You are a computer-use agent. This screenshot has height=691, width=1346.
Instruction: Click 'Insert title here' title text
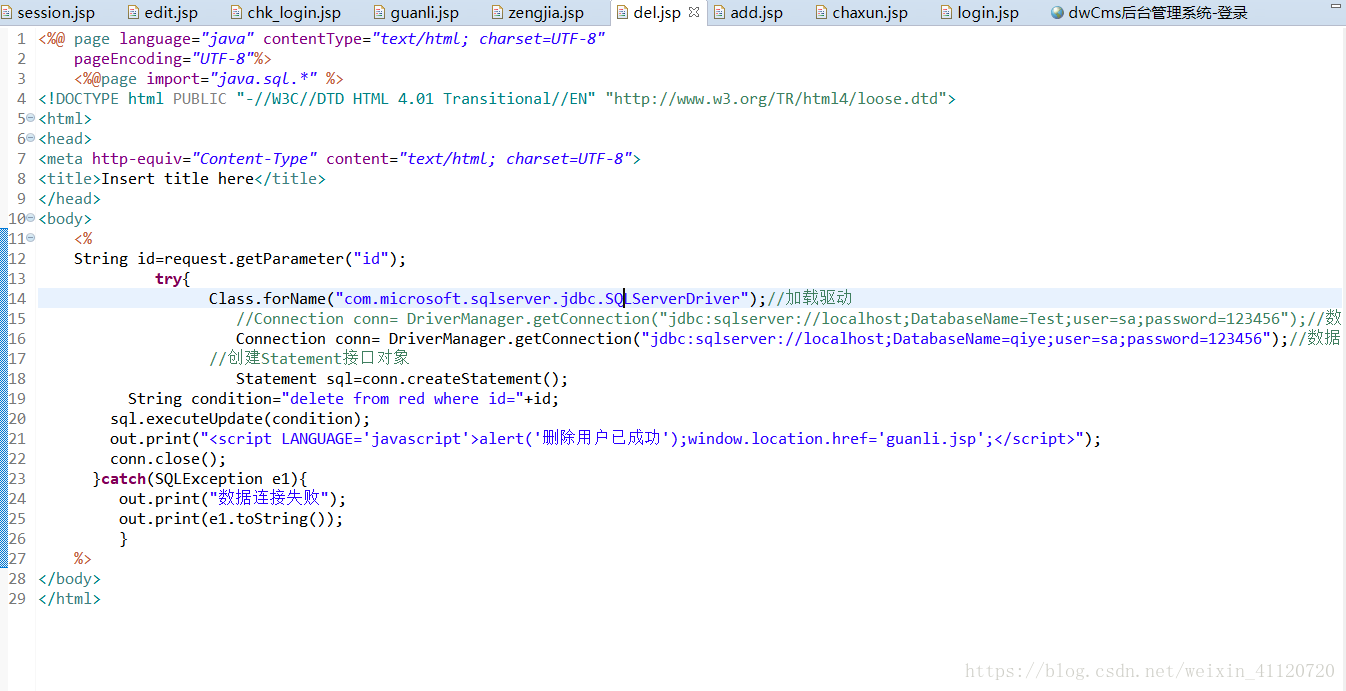point(178,179)
